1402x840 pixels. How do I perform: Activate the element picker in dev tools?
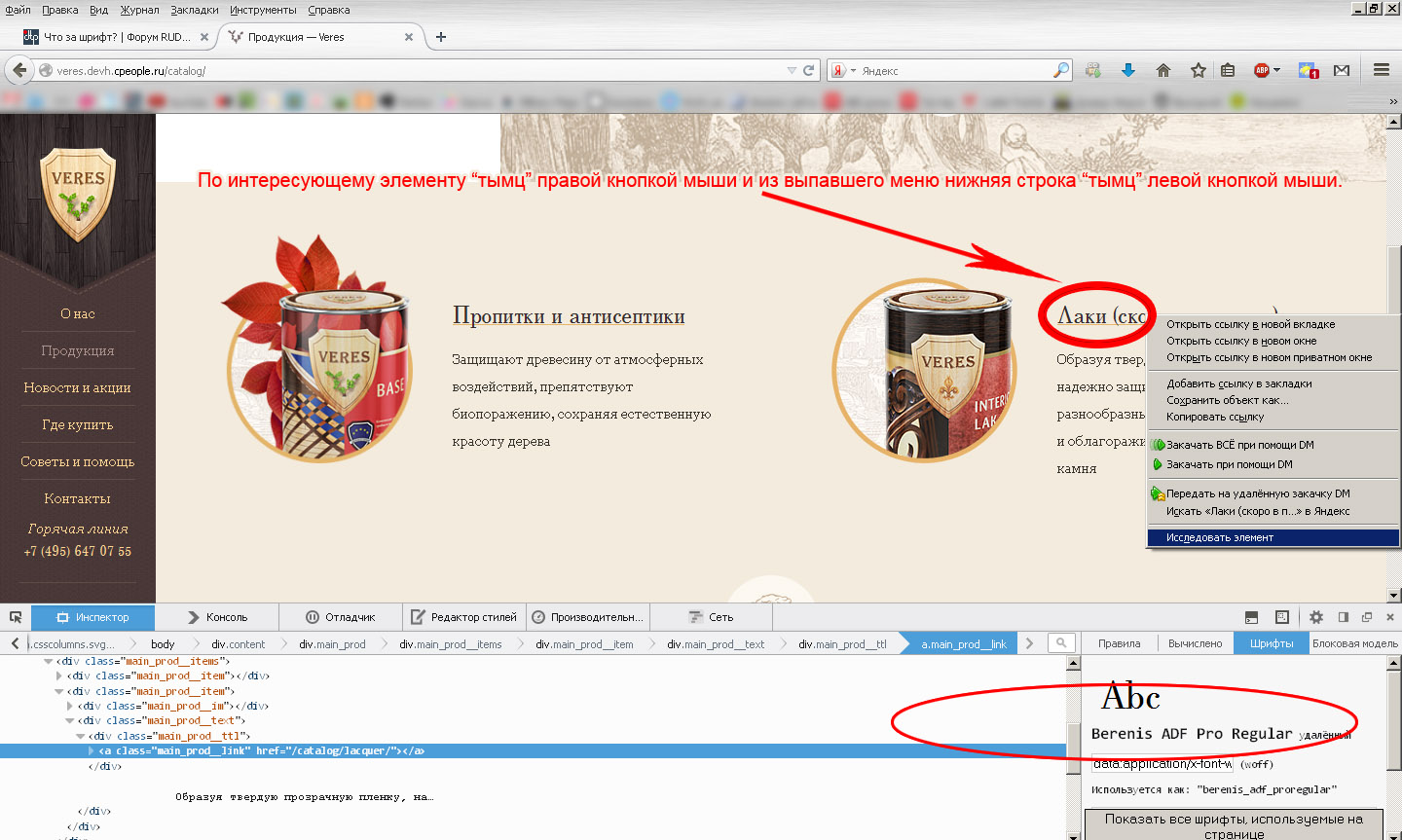click(16, 617)
